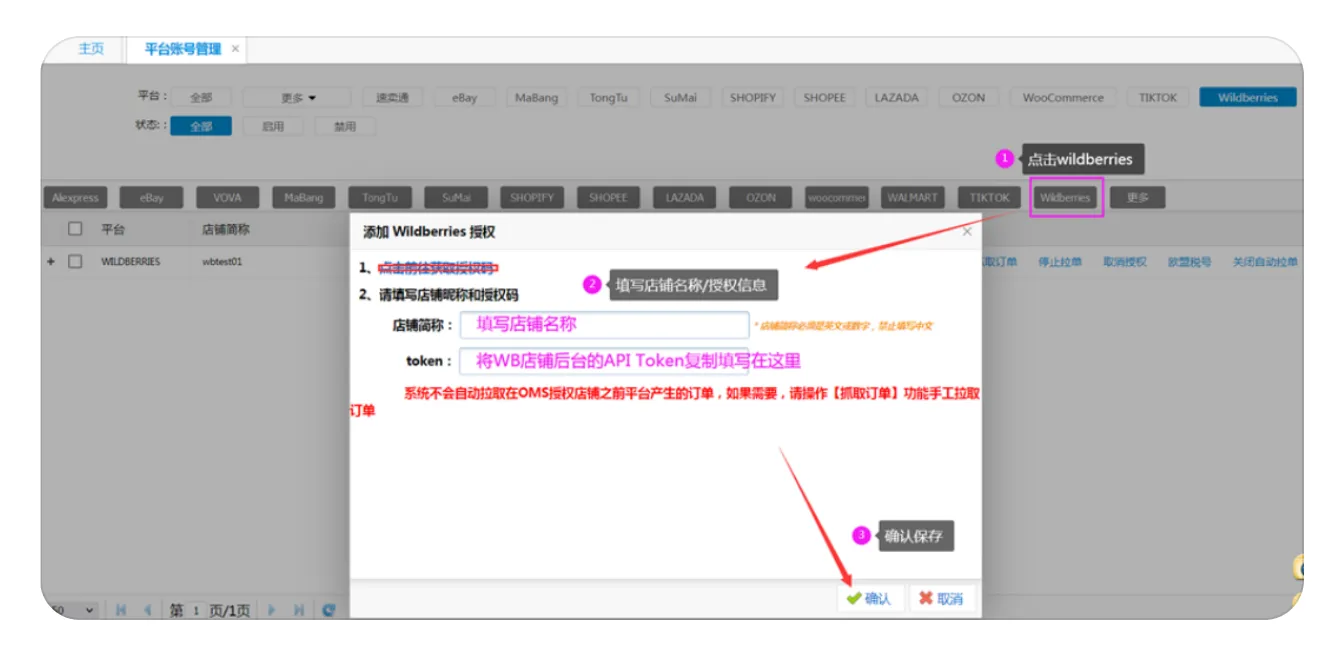Screen dimensions: 1344x656
Task: Click the next page arrow
Action: point(271,610)
